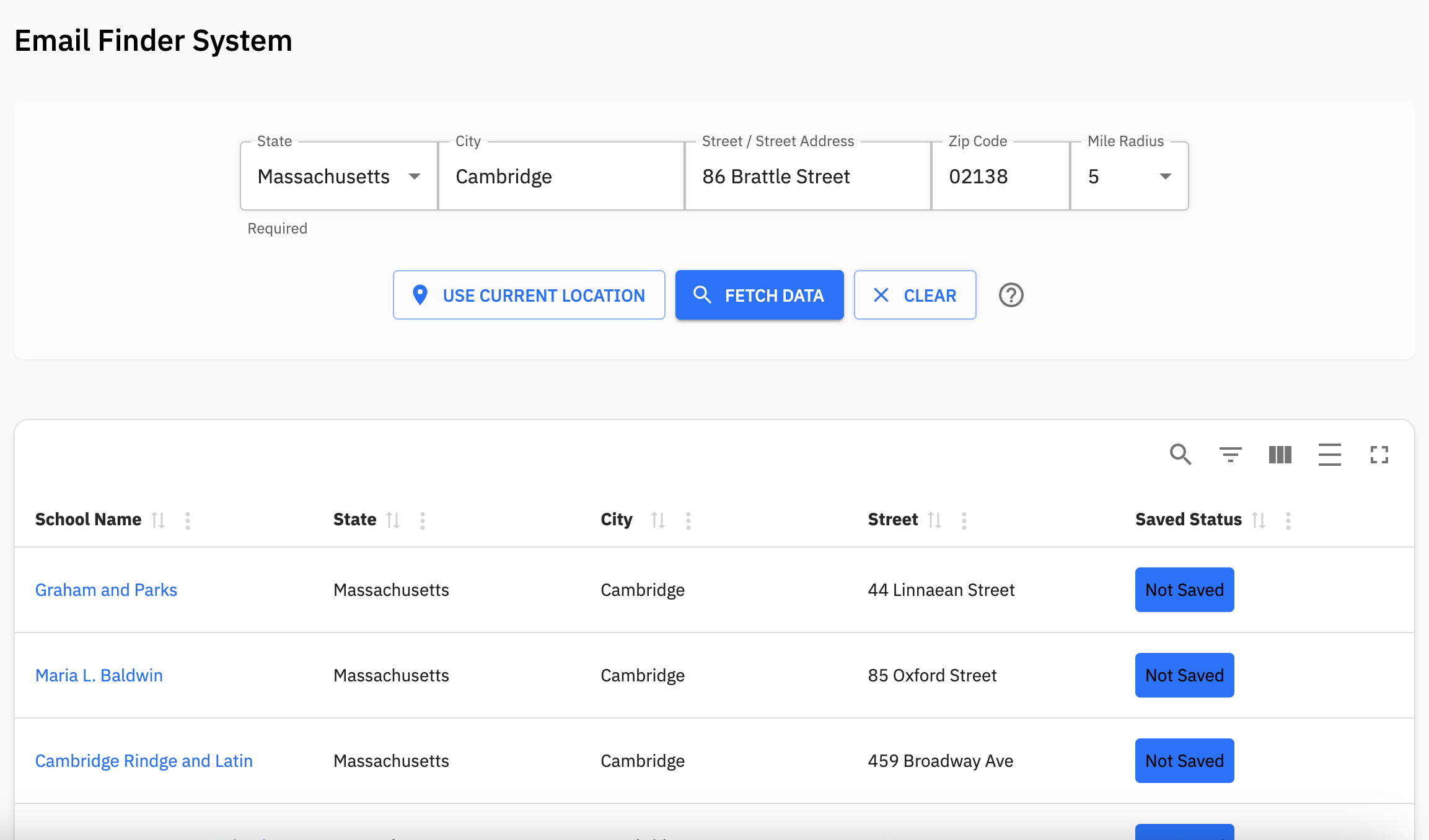Click Use Current Location button

pyautogui.click(x=529, y=295)
